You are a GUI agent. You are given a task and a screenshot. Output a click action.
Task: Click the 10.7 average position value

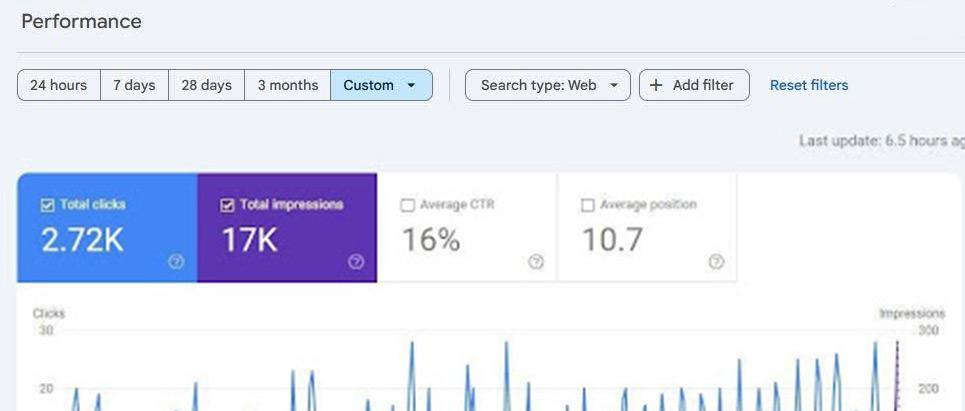click(611, 240)
